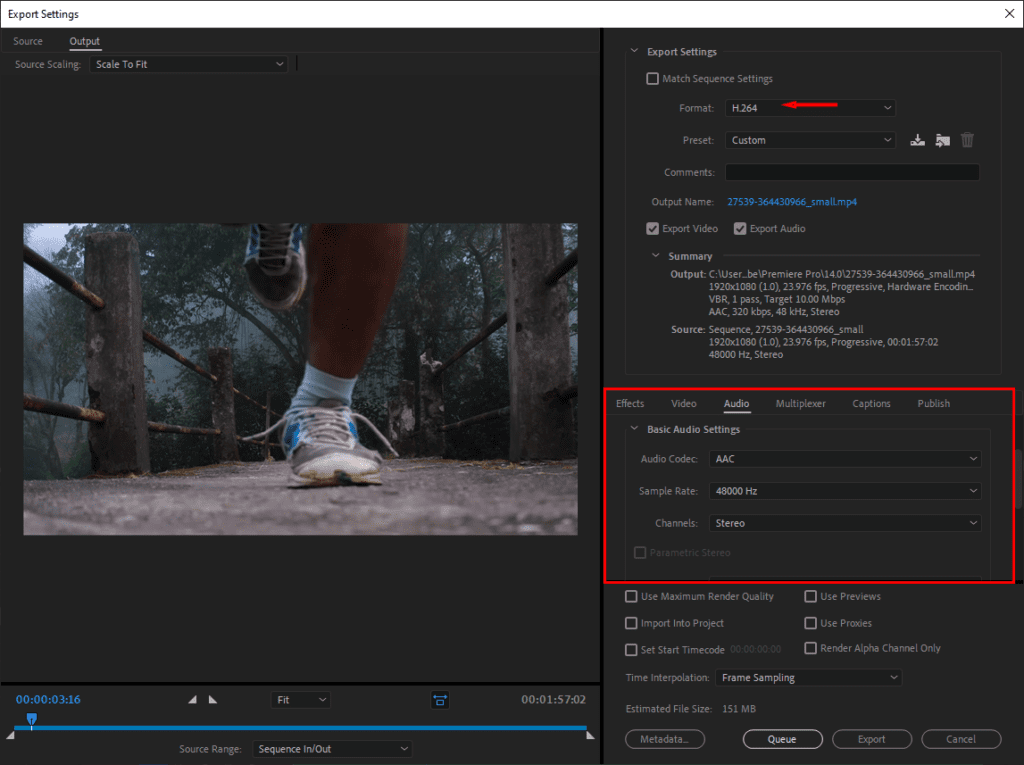Open the Publish tab
The image size is (1024, 765).
[x=933, y=403]
